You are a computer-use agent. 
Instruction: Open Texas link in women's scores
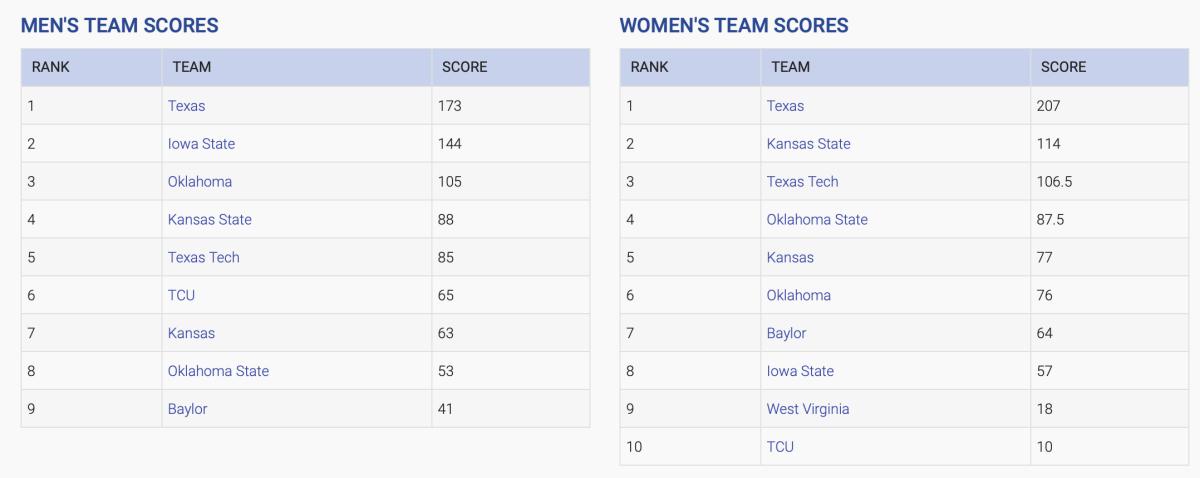(785, 106)
